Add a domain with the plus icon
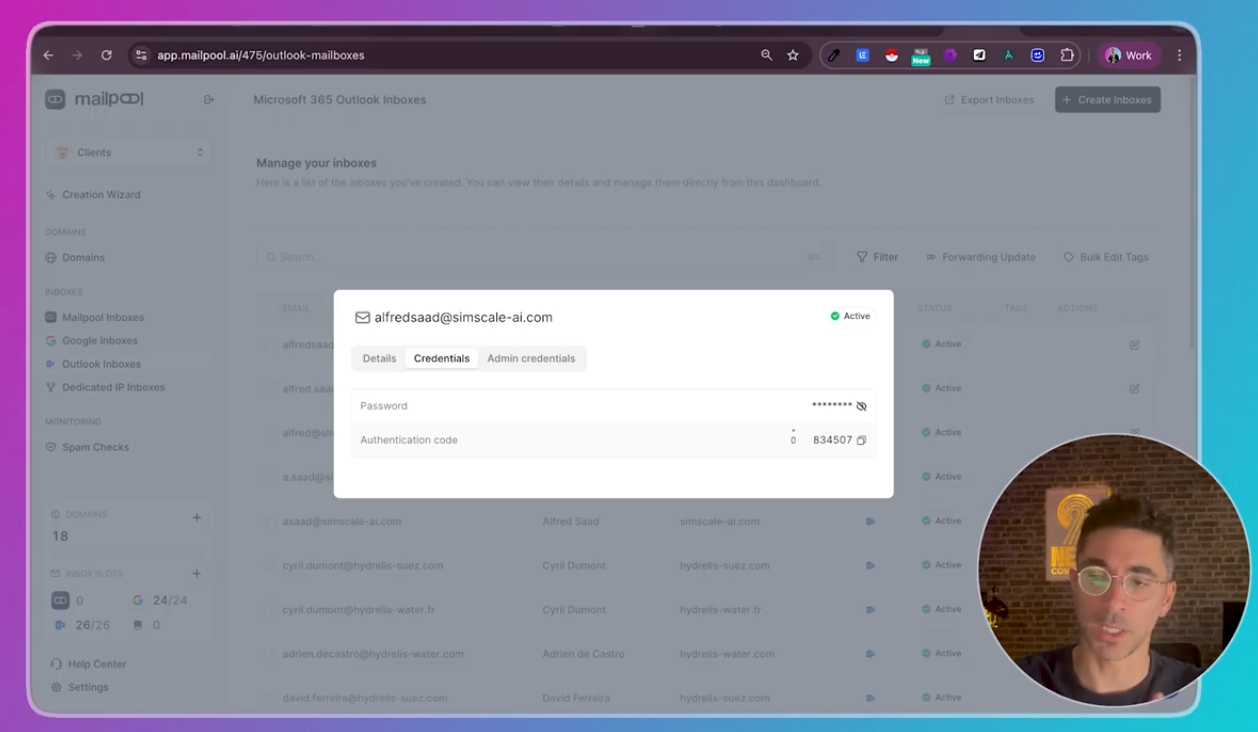This screenshot has height=732, width=1258. click(x=196, y=517)
